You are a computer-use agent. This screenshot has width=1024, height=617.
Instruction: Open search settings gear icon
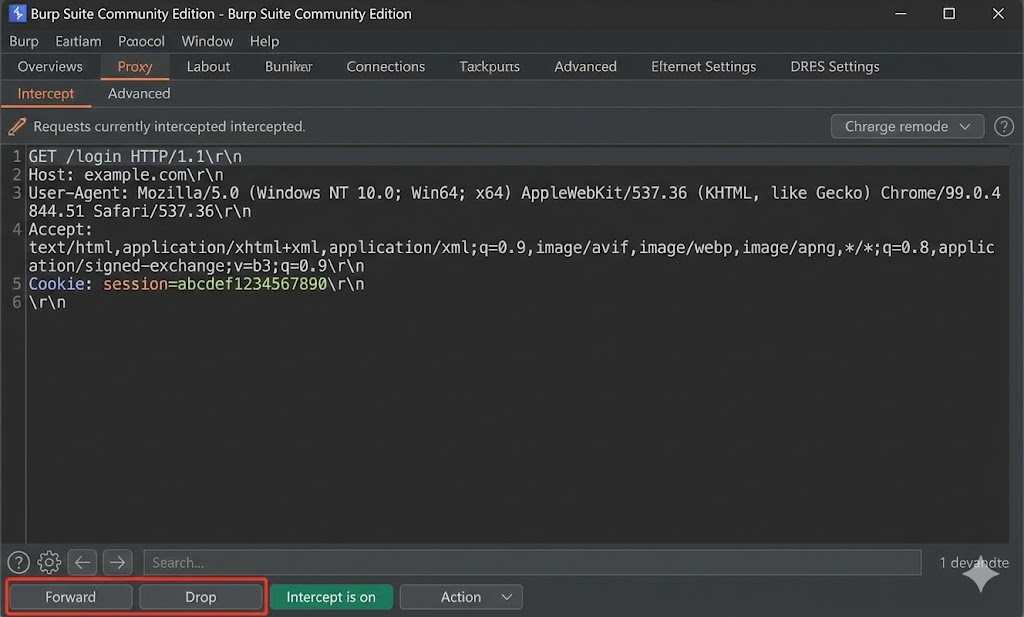click(49, 562)
